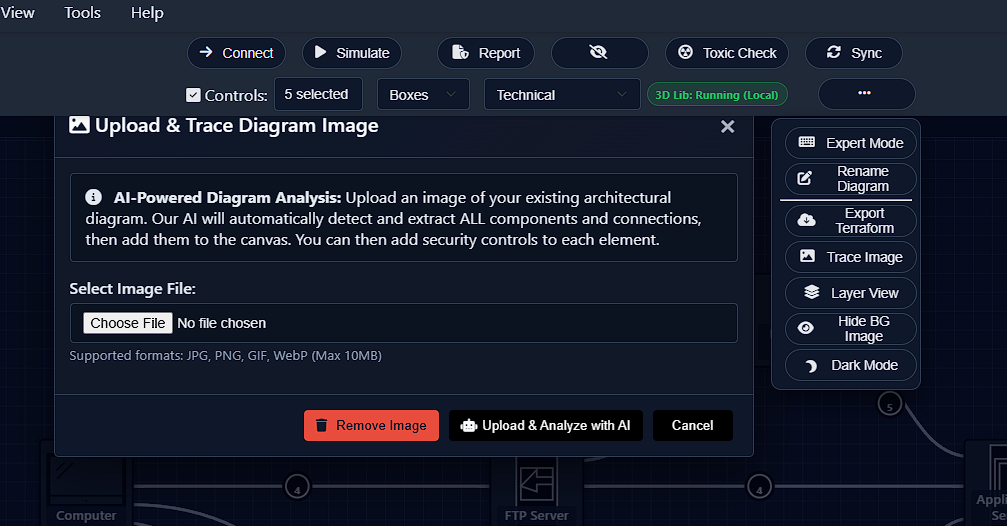This screenshot has height=526, width=1007.
Task: Open the Help menu
Action: [147, 13]
